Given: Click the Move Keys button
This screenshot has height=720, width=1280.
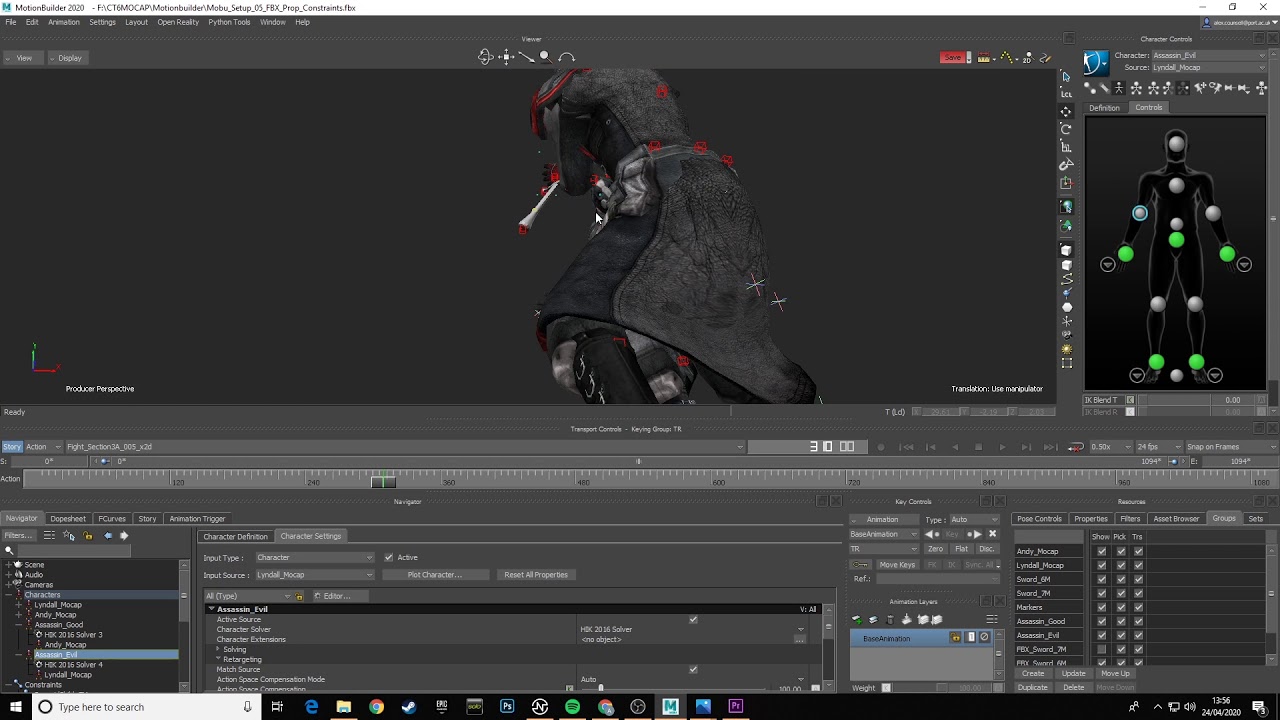Looking at the screenshot, I should point(897,564).
